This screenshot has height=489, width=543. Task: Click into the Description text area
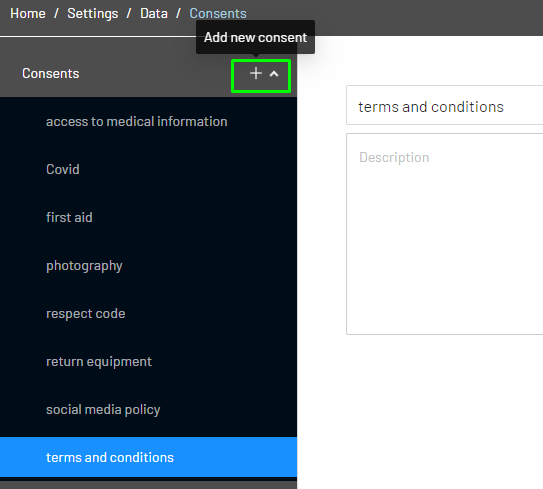click(x=445, y=234)
